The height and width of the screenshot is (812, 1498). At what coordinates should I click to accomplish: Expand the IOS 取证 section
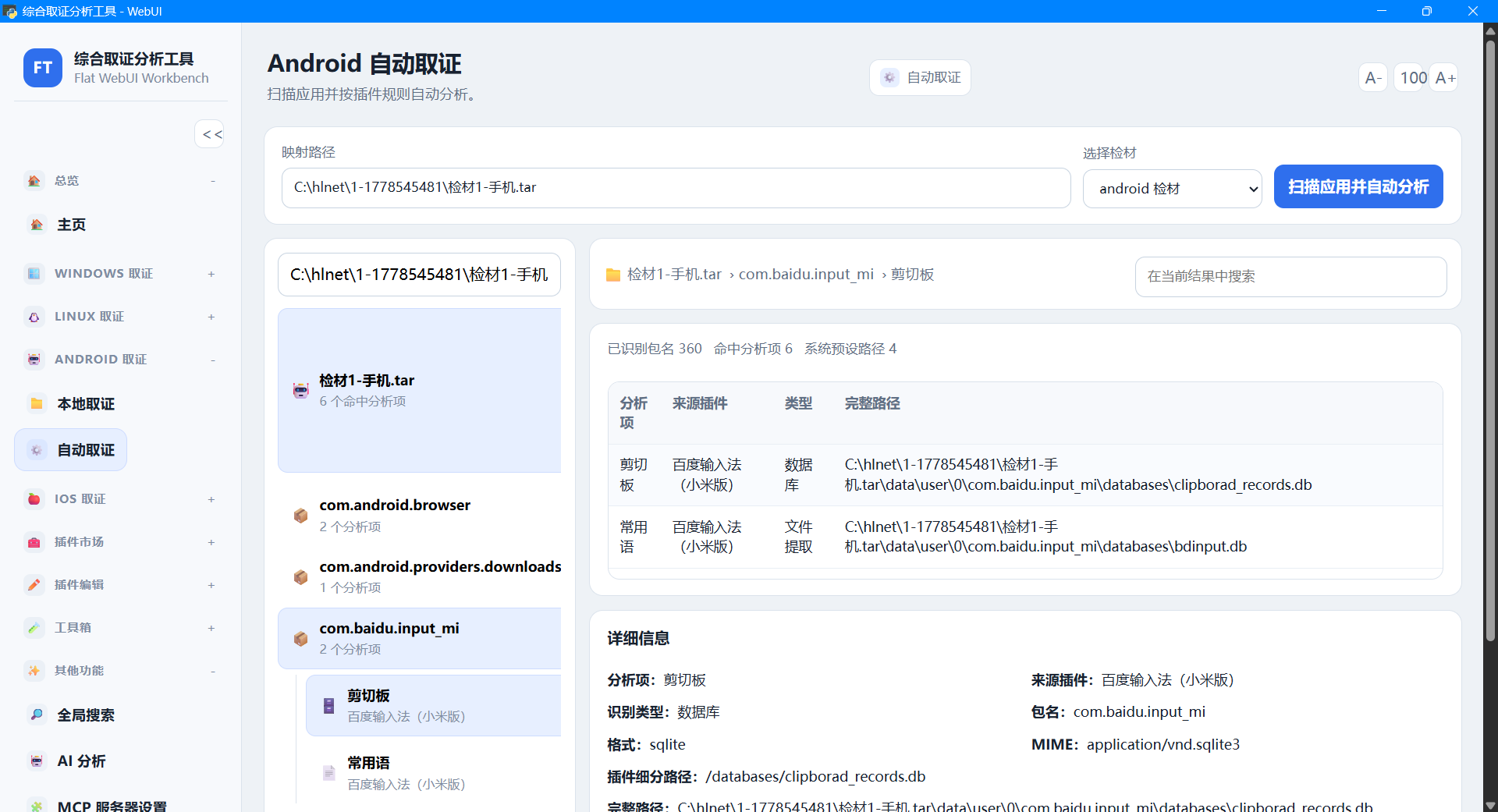(211, 499)
